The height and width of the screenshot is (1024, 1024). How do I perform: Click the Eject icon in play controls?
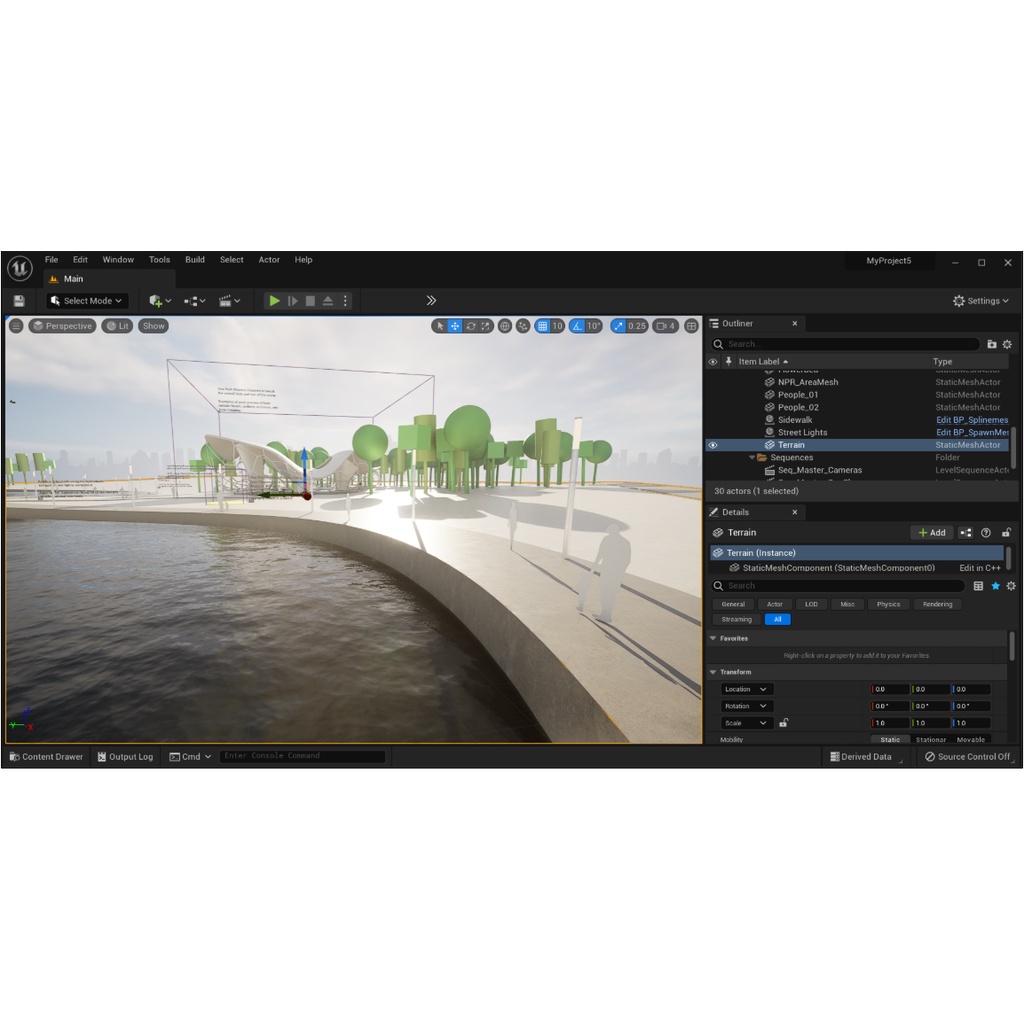pyautogui.click(x=327, y=301)
